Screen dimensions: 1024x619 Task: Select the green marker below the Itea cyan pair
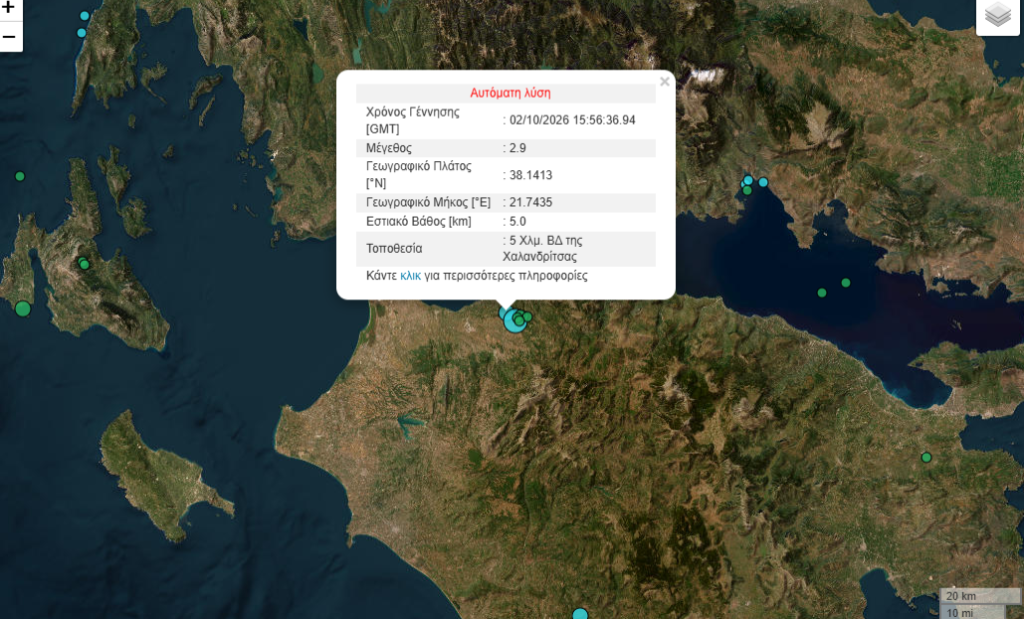coord(747,191)
